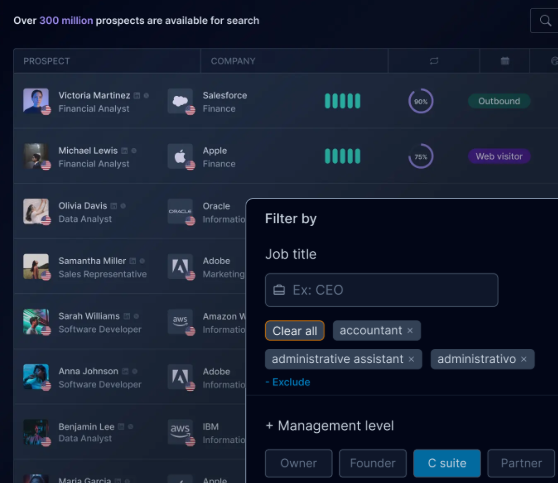Click the small square icon beside Benjamin Lee
Viewport: 558px width, 483px height.
pos(121,426)
